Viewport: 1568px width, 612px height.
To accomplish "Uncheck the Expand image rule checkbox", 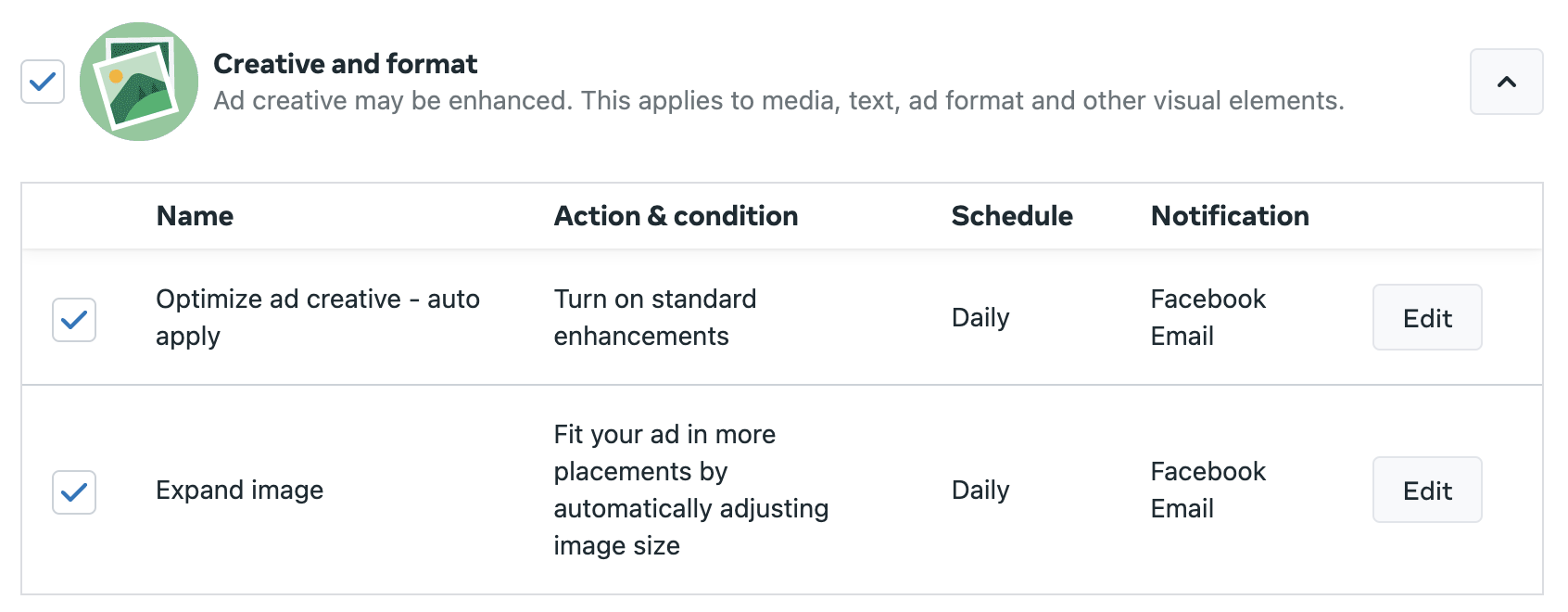I will coord(73,491).
